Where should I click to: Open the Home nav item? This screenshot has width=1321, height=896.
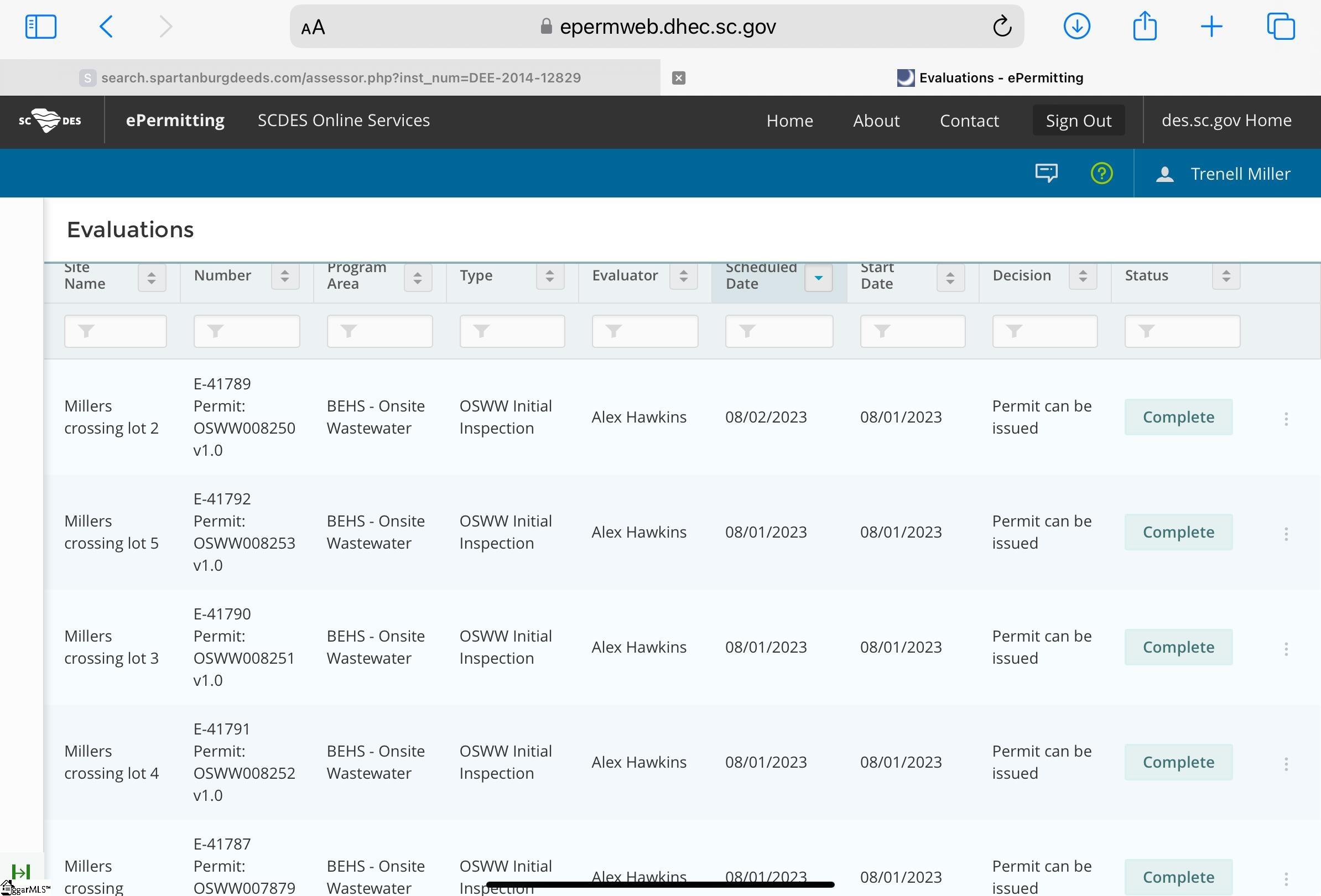pos(789,121)
